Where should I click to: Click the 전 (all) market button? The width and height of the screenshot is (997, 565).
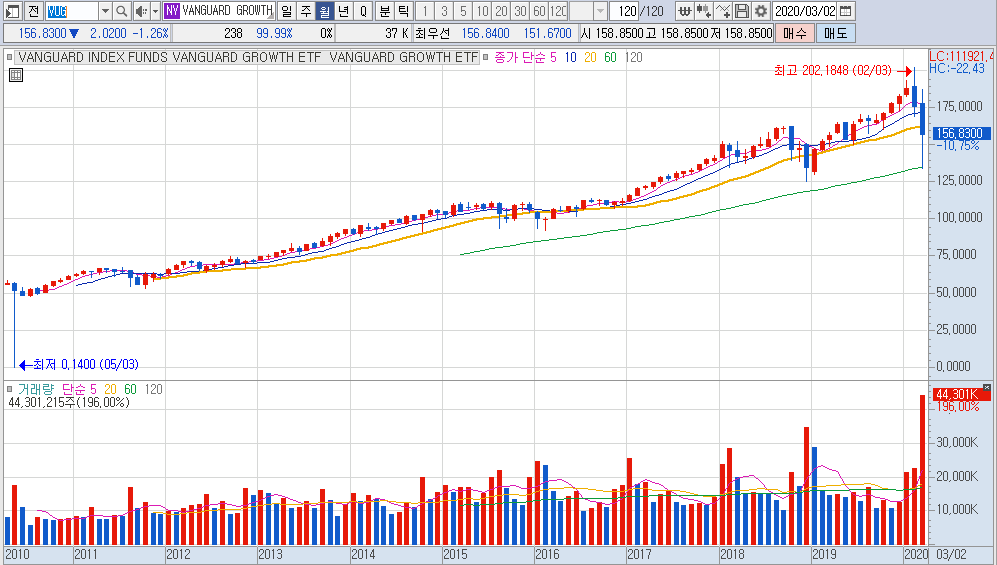[33, 11]
